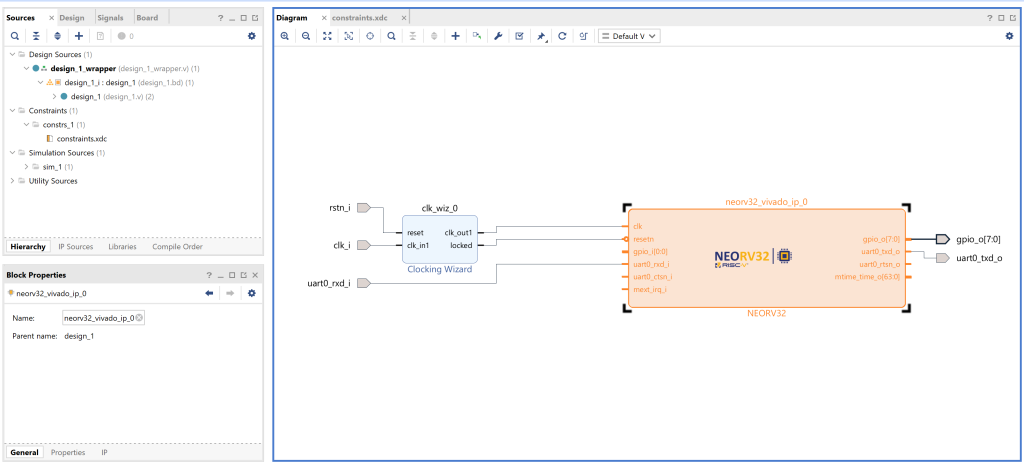1024x465 pixels.
Task: Expand the sim_1 folder
Action: coord(26,167)
